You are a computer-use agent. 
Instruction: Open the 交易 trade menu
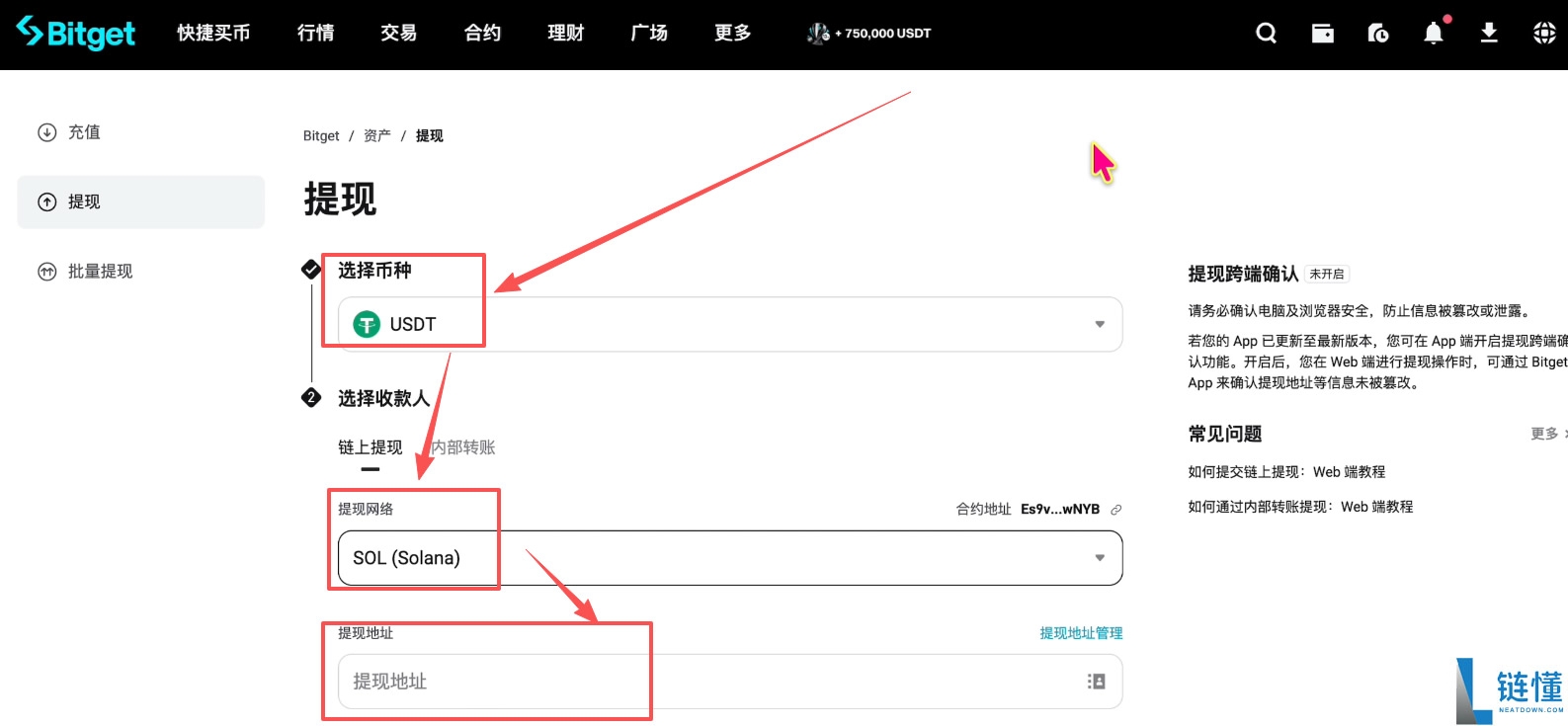398,33
